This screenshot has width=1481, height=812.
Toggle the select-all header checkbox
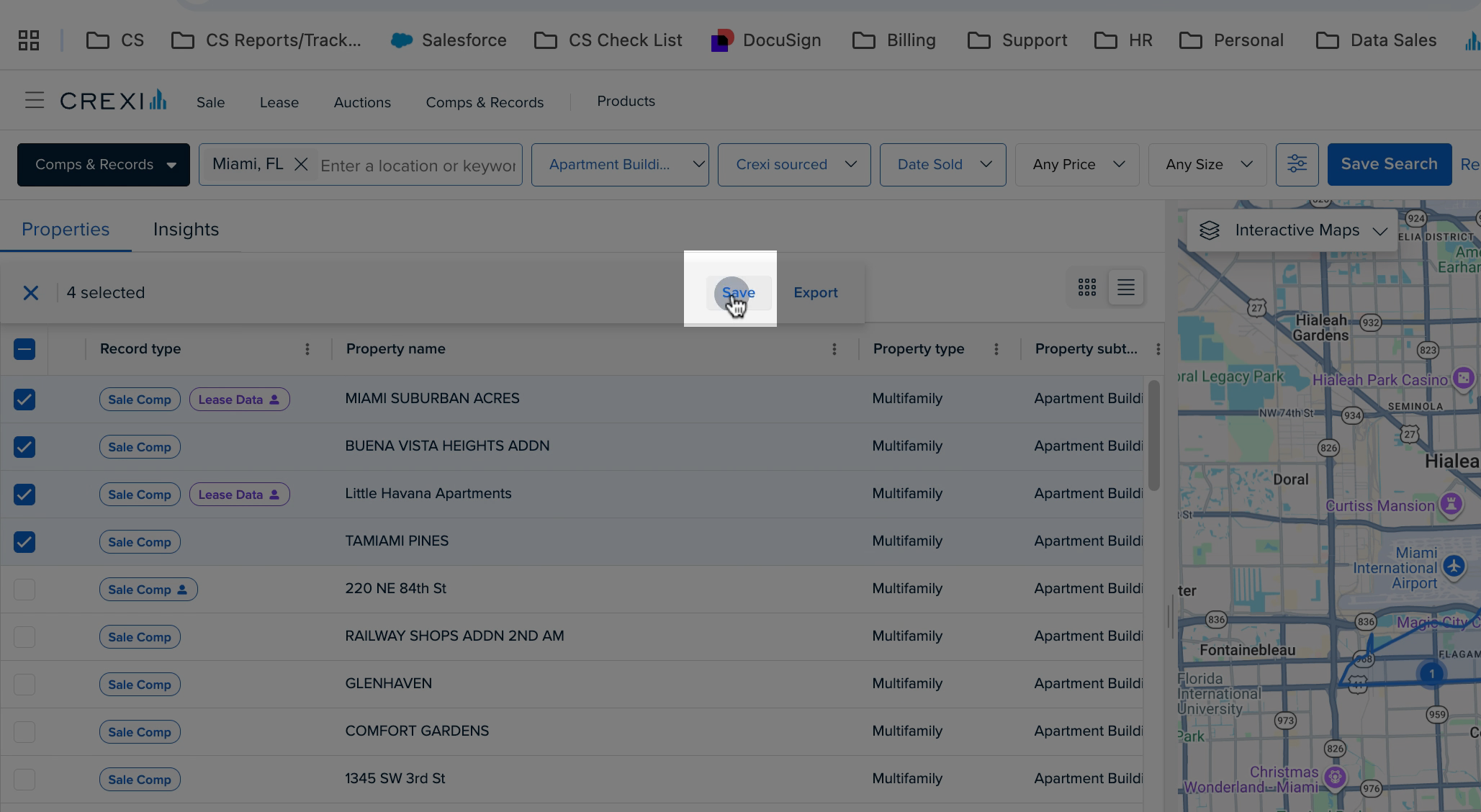[x=24, y=350]
